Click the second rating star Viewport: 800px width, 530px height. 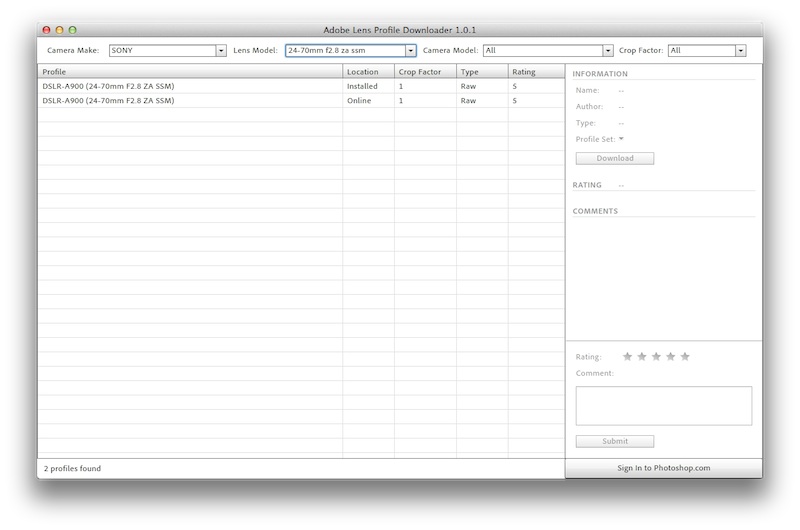[642, 356]
